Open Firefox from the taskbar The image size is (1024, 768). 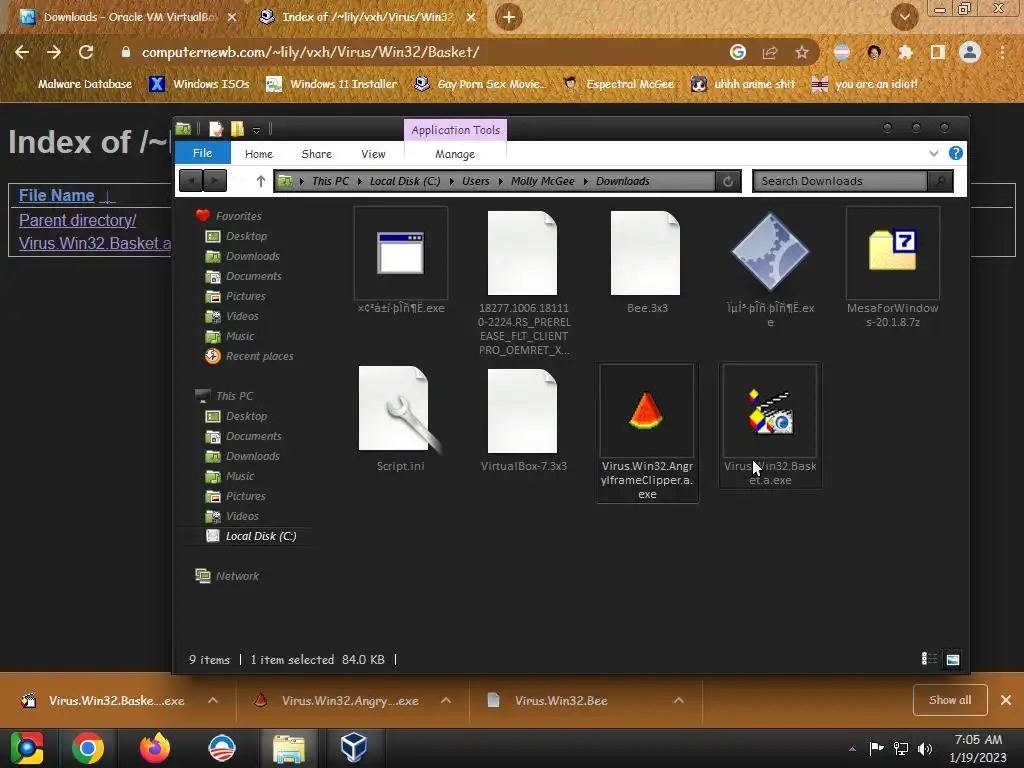(x=155, y=748)
